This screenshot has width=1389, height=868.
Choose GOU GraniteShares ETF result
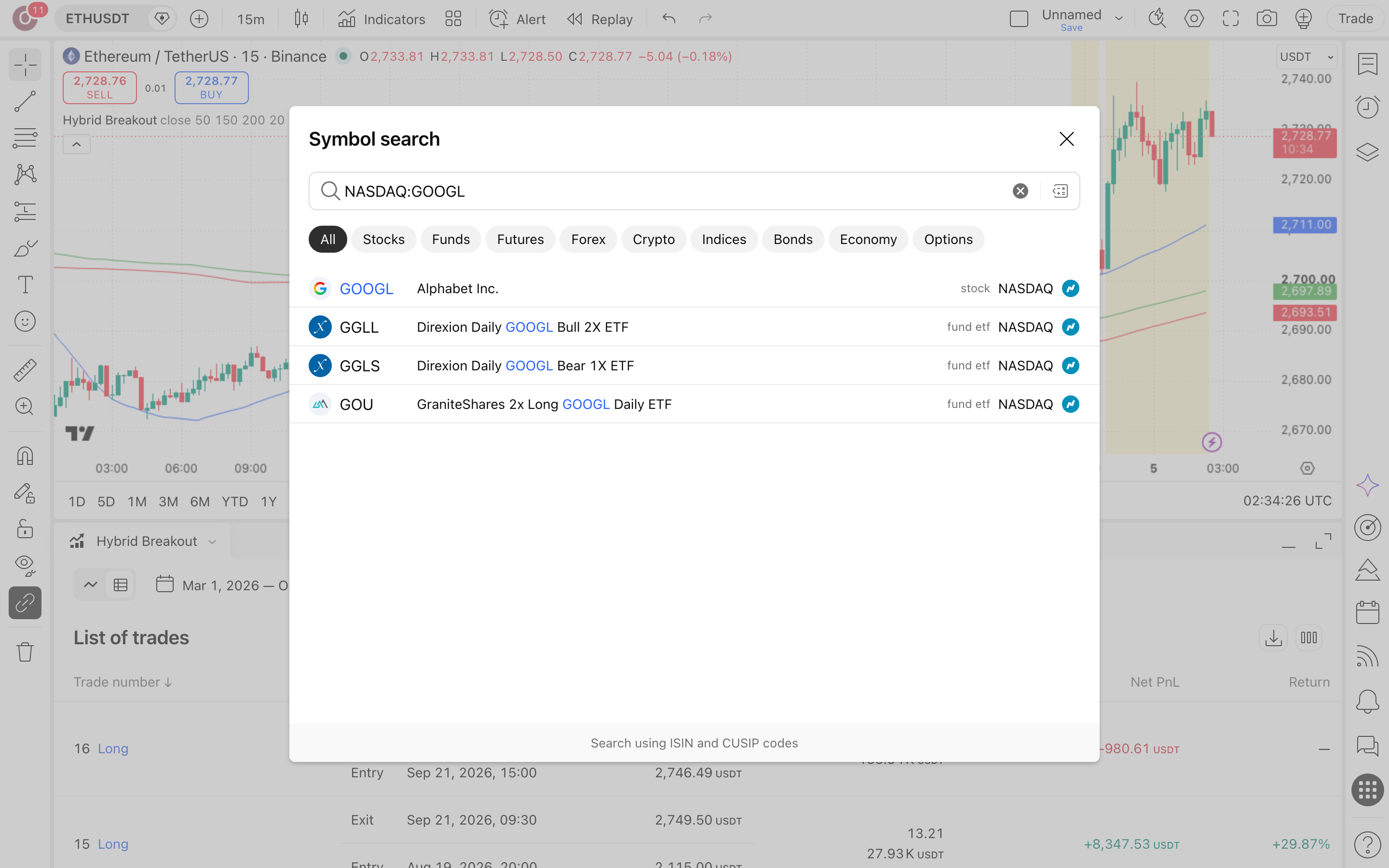[694, 404]
